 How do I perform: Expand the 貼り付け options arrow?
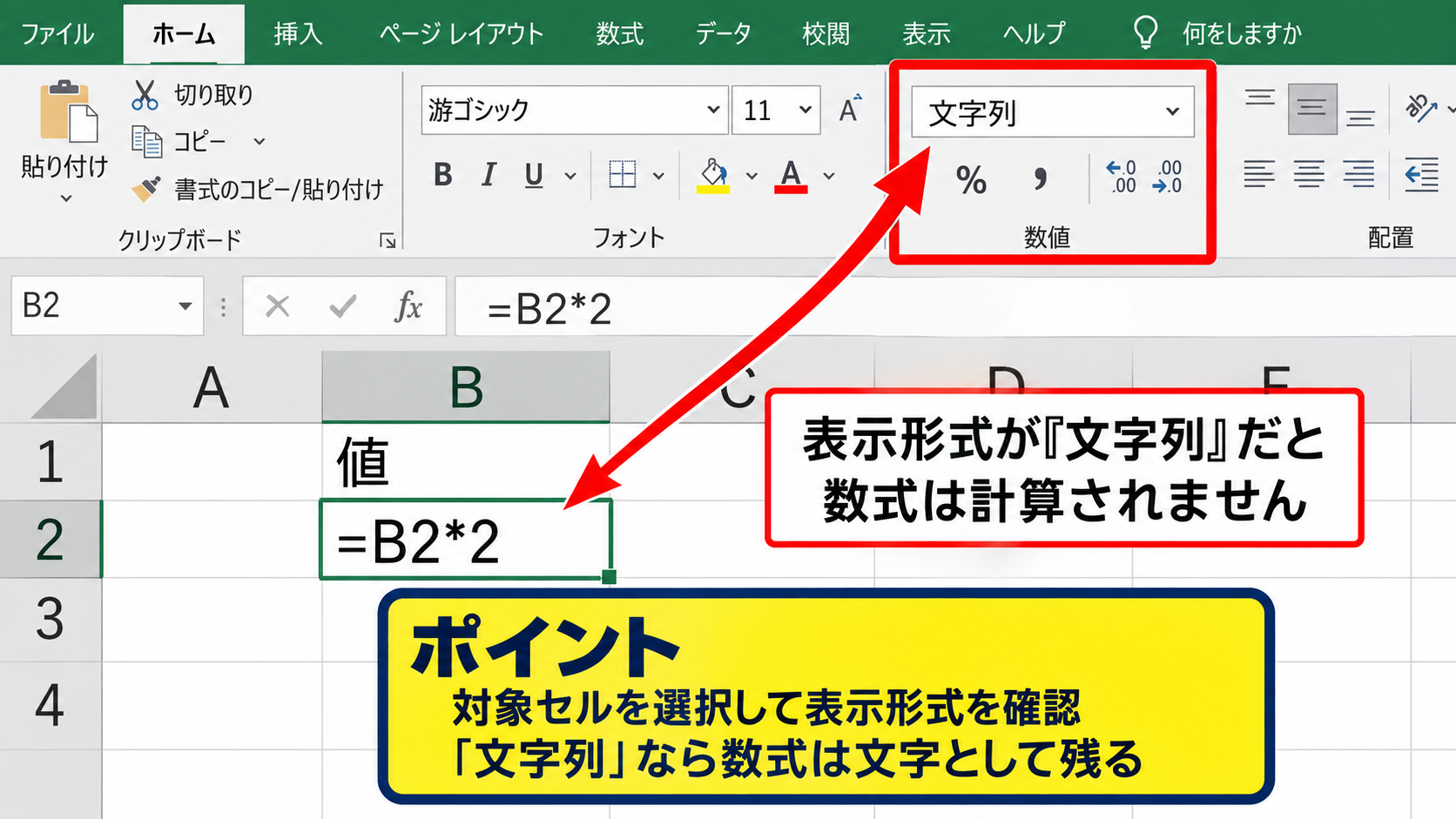click(66, 198)
